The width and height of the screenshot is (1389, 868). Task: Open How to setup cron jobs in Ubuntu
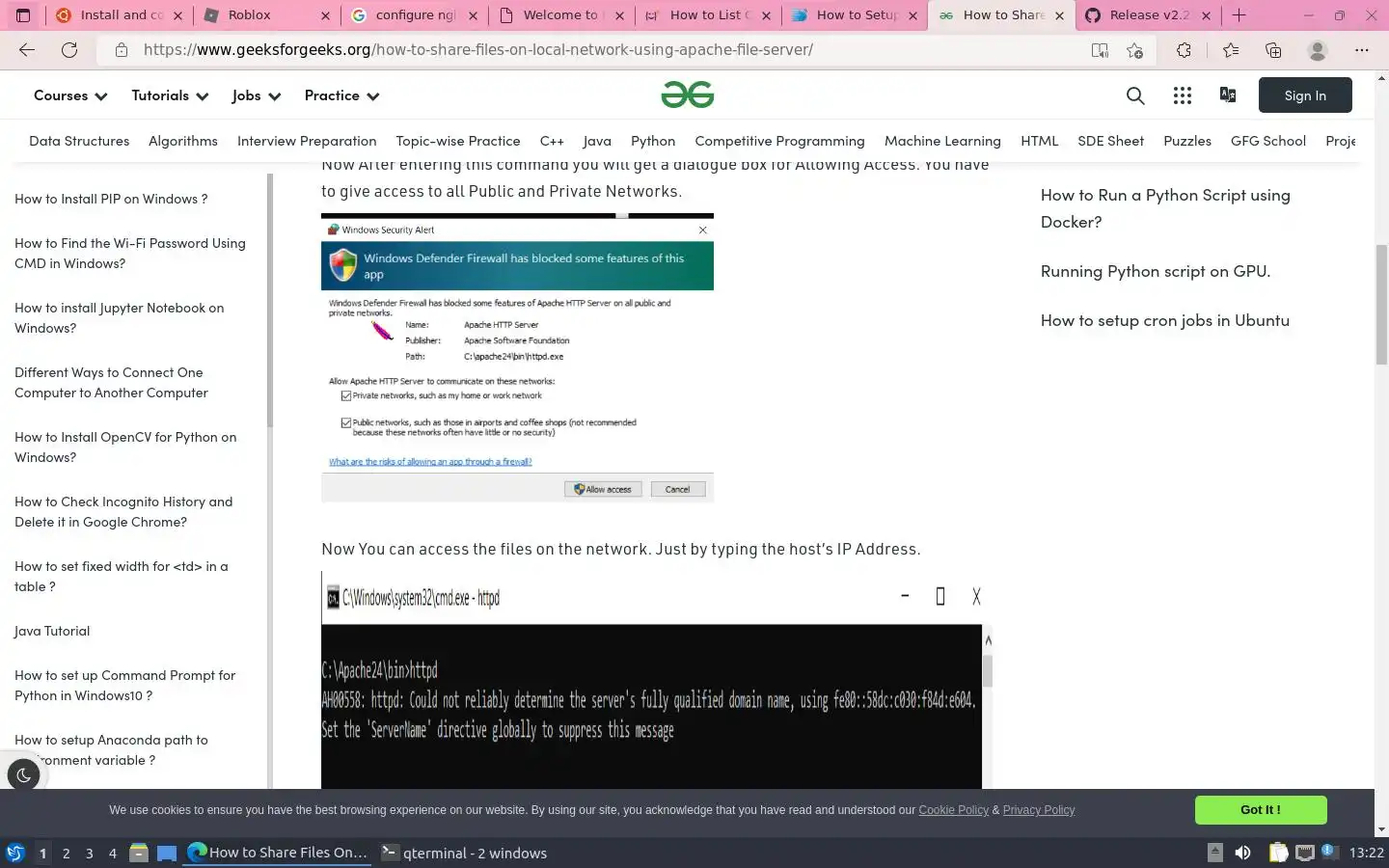(1164, 320)
